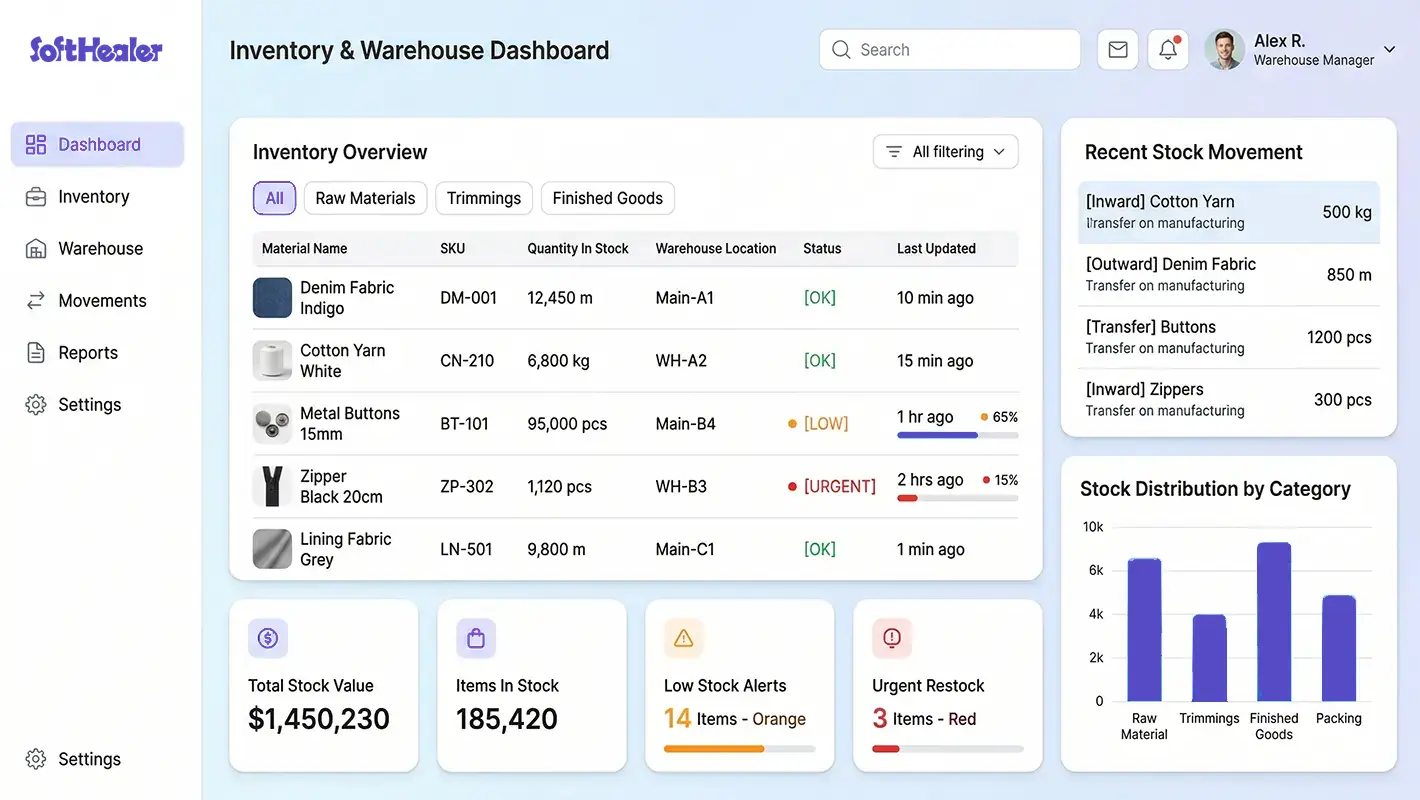This screenshot has width=1420, height=800.
Task: Open the Movements sidebar icon
Action: click(x=33, y=300)
